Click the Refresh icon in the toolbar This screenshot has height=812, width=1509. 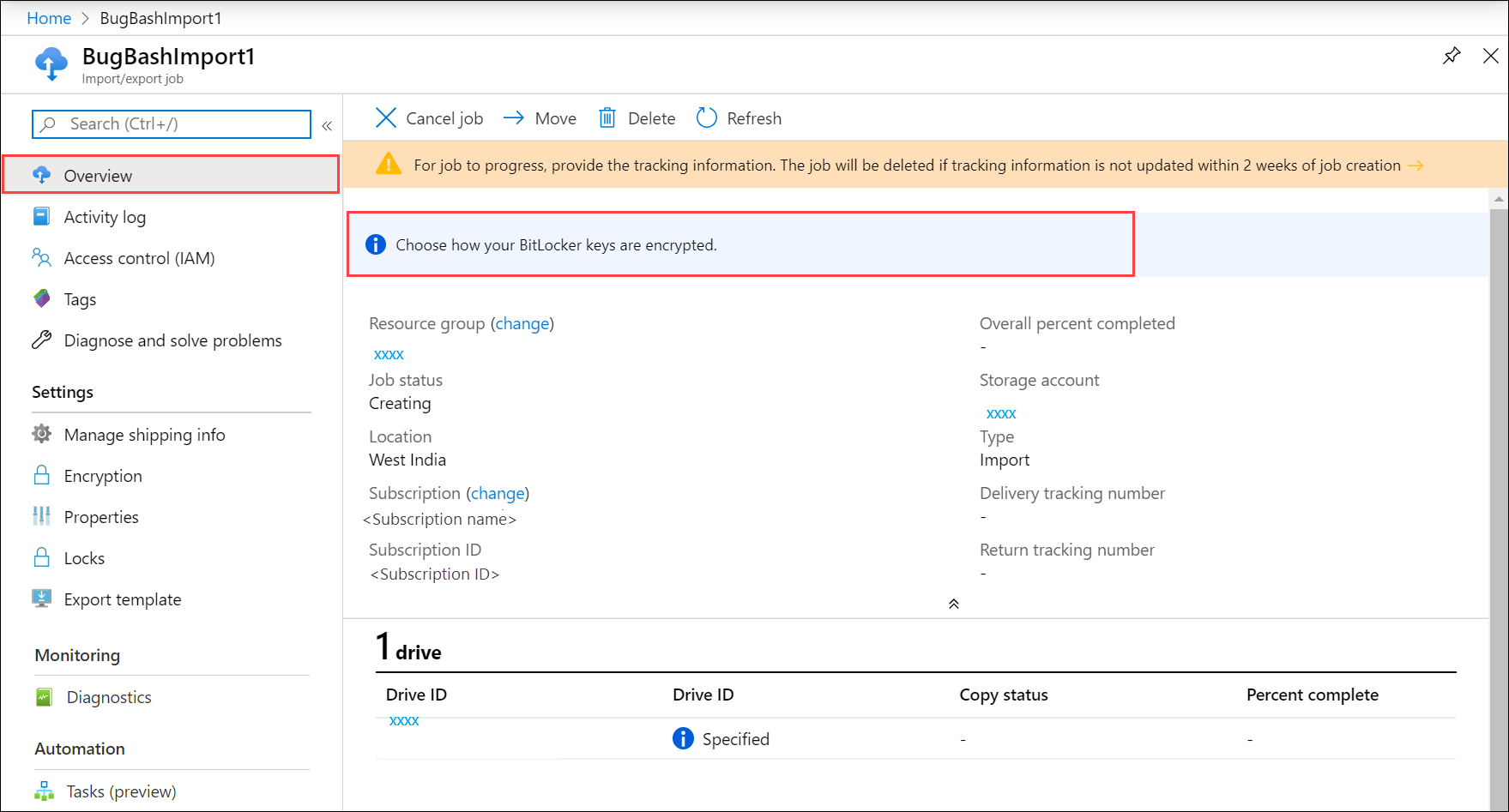pyautogui.click(x=706, y=117)
